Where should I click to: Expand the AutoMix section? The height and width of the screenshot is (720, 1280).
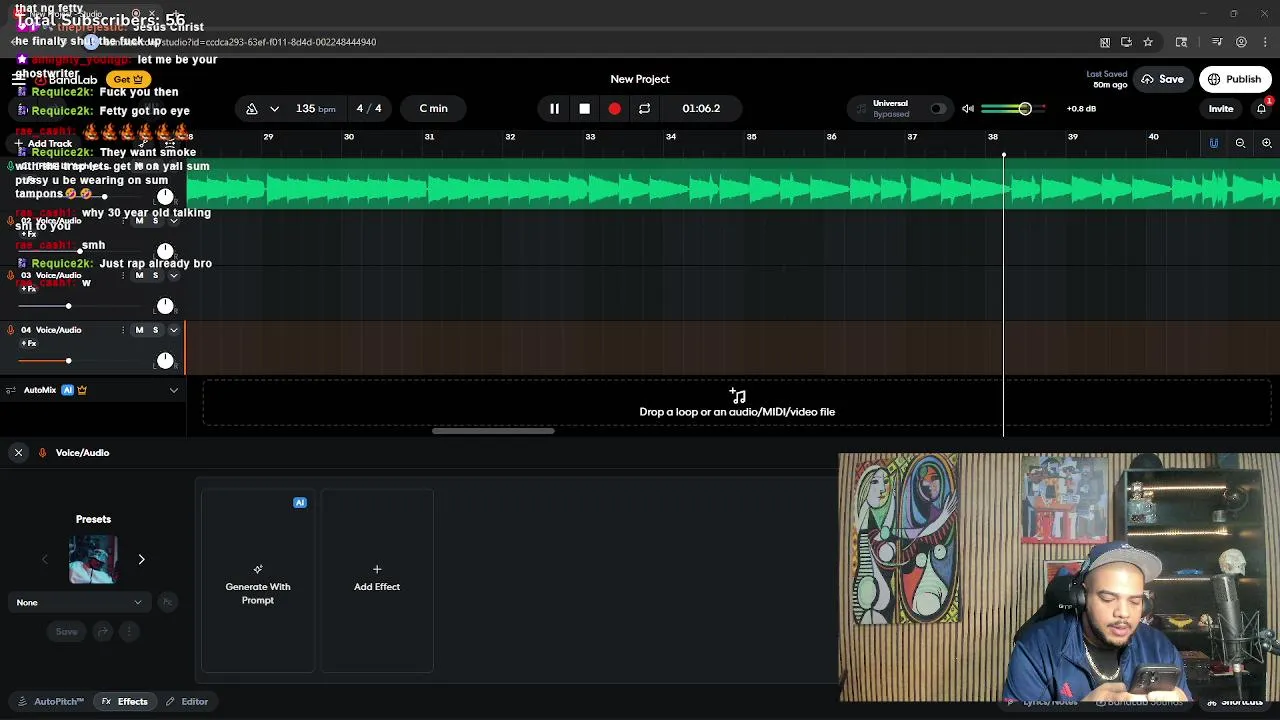(x=173, y=390)
